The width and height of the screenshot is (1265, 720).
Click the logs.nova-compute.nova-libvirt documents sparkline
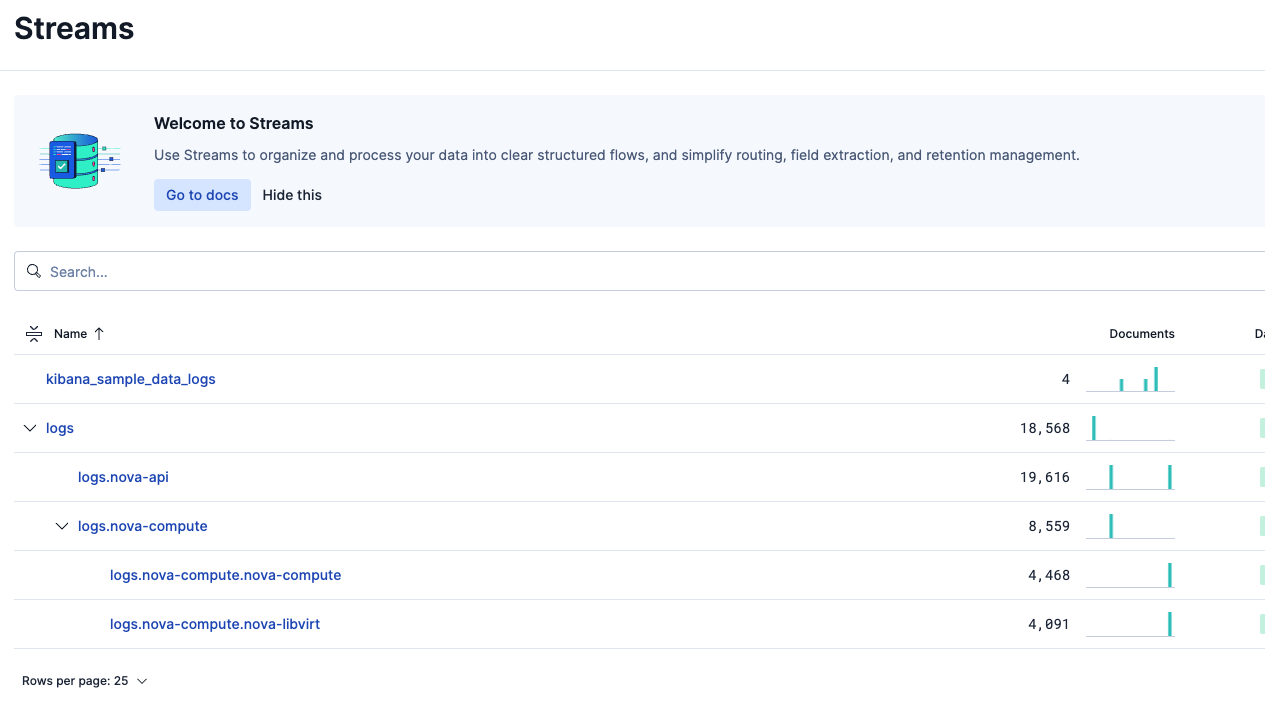click(1130, 624)
